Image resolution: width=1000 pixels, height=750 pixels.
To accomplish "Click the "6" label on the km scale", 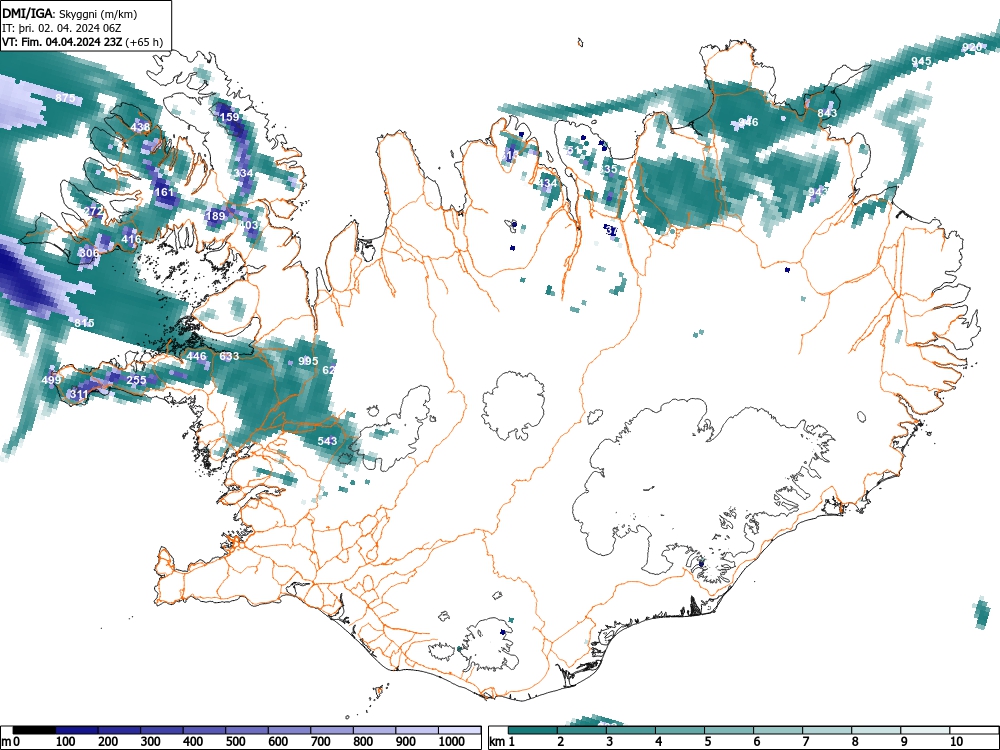I will (757, 742).
